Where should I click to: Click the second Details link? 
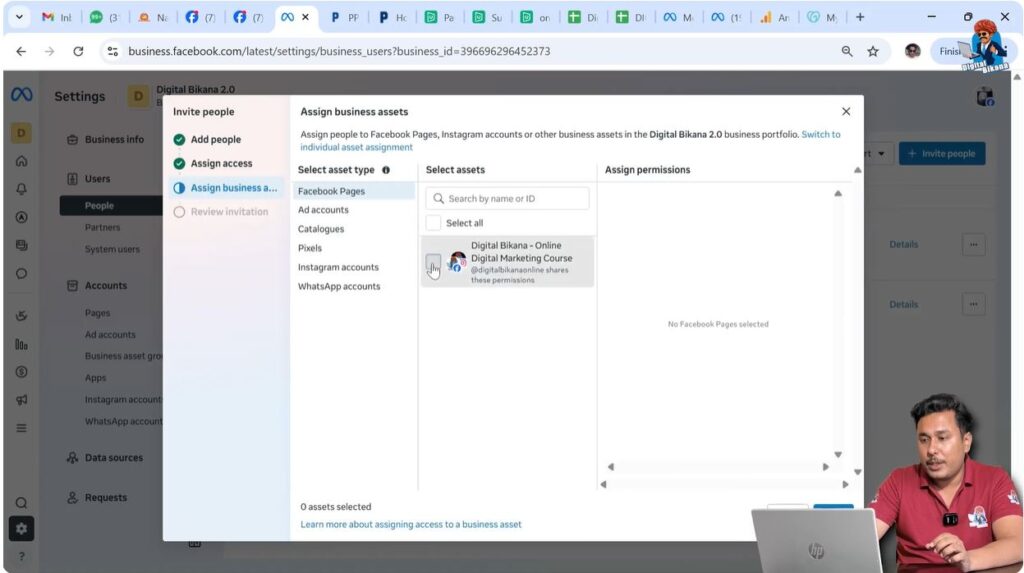904,304
